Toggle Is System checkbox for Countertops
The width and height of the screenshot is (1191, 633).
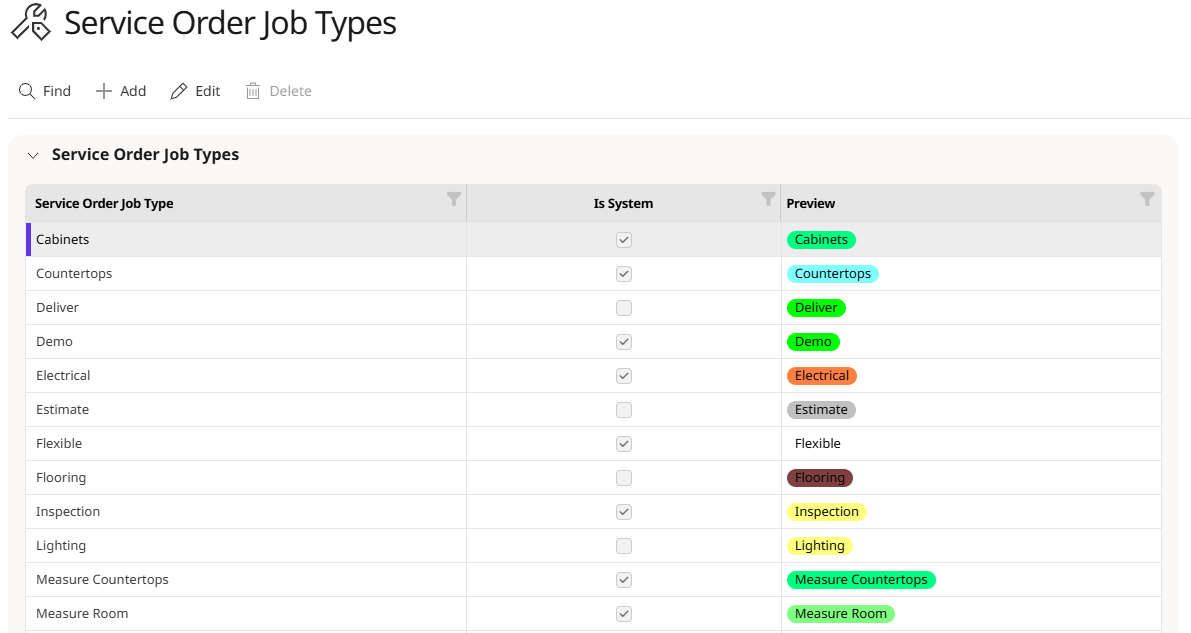[624, 274]
